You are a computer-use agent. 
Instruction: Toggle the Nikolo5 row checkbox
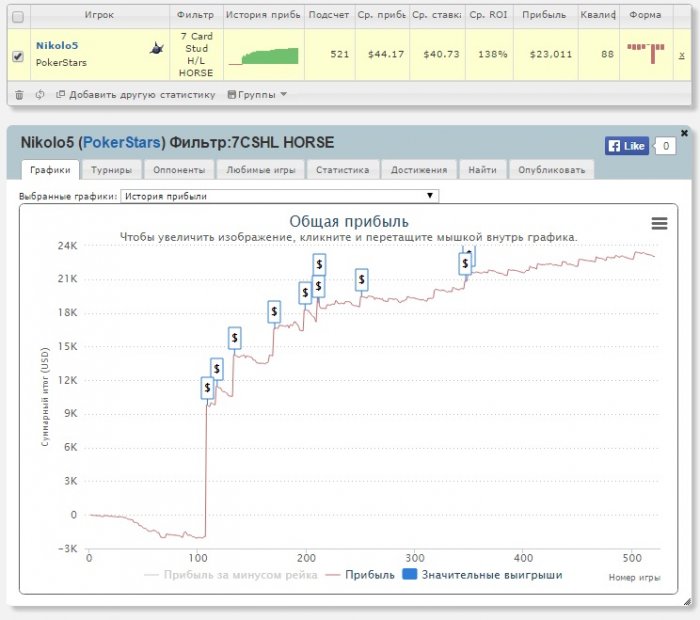coord(17,56)
